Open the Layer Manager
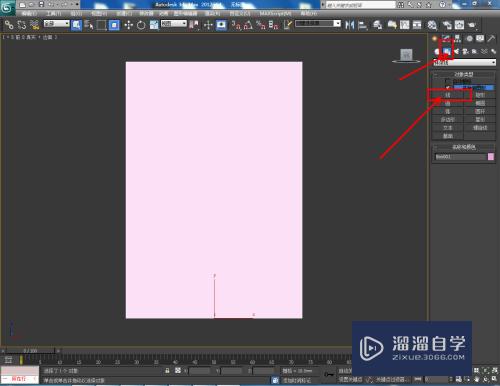Viewport: 500px width, 386px height. tap(377, 25)
